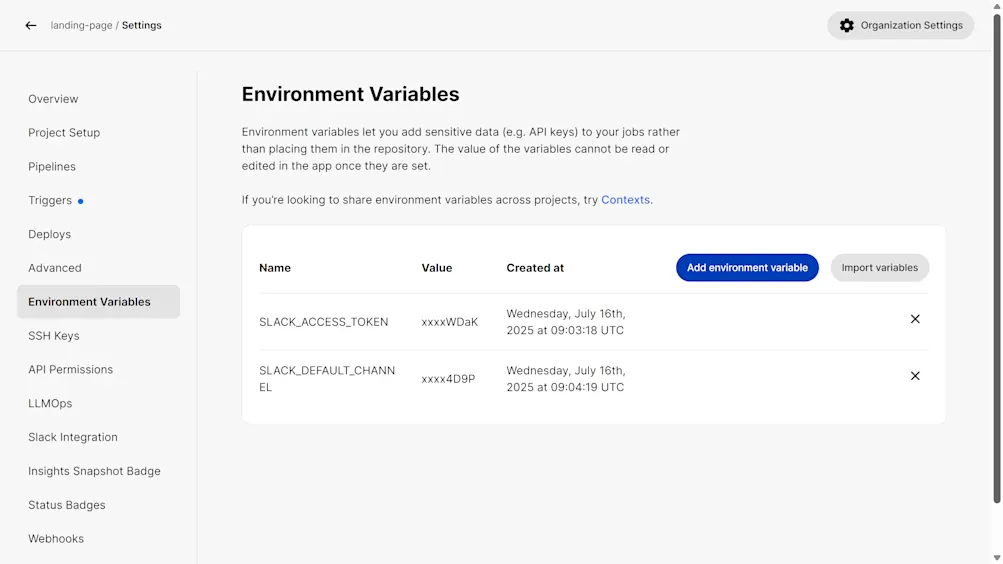Screen dimensions: 1003x564
Task: Open Organization Settings via its gear button
Action: pos(900,26)
